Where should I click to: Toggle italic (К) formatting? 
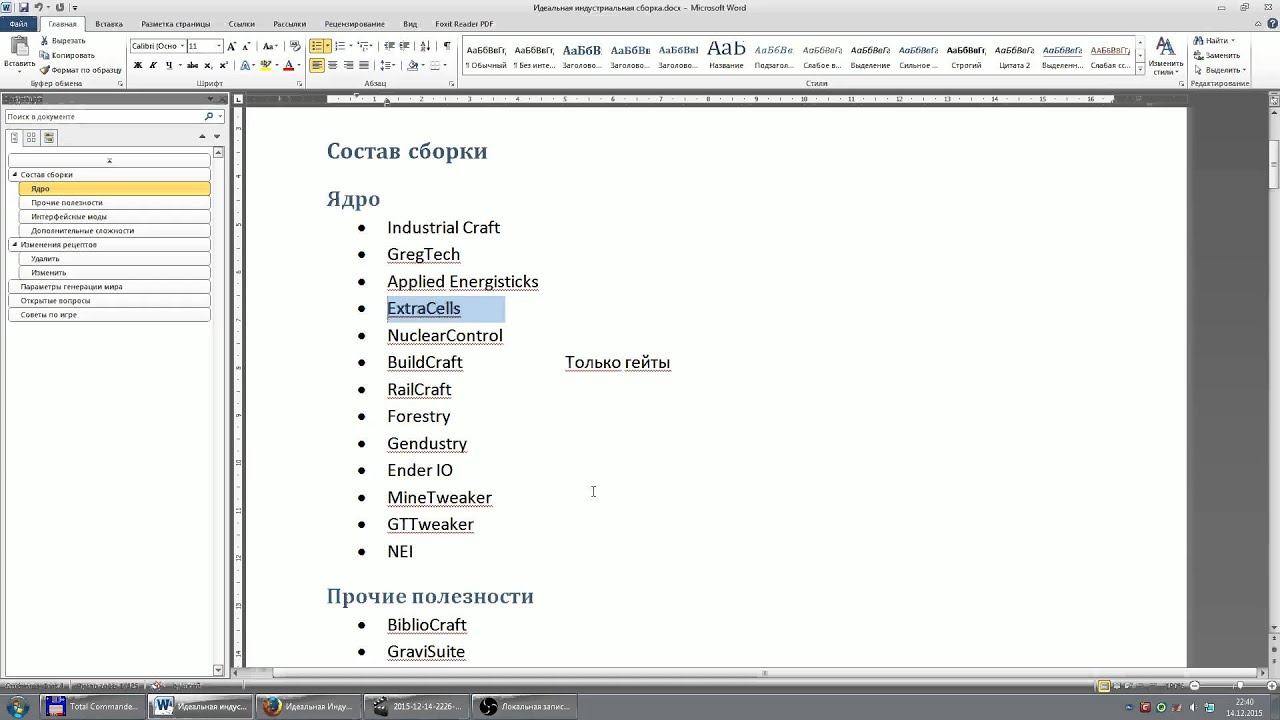[x=152, y=65]
